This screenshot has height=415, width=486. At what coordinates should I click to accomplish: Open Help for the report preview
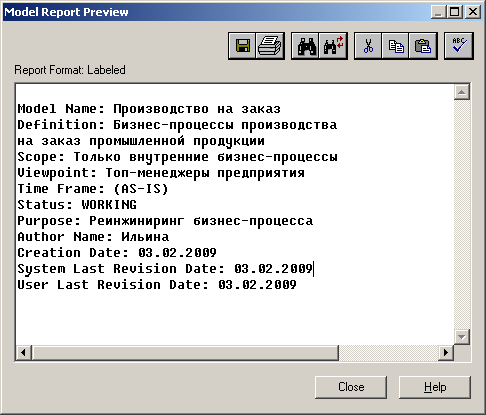click(435, 387)
